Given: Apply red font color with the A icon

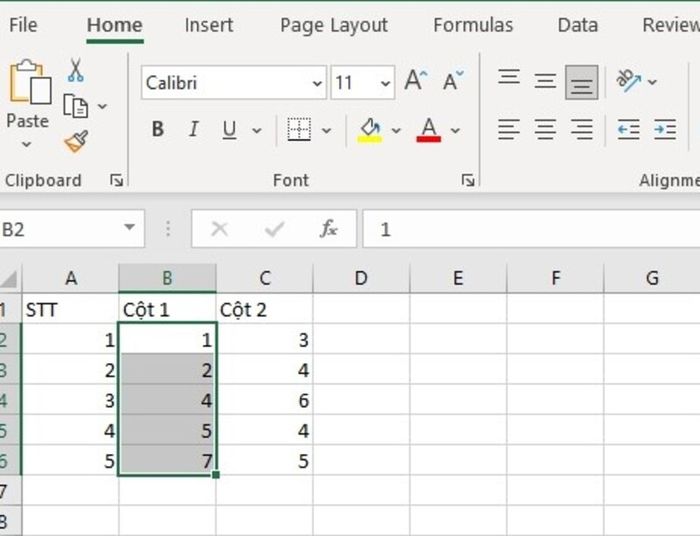Looking at the screenshot, I should (429, 130).
